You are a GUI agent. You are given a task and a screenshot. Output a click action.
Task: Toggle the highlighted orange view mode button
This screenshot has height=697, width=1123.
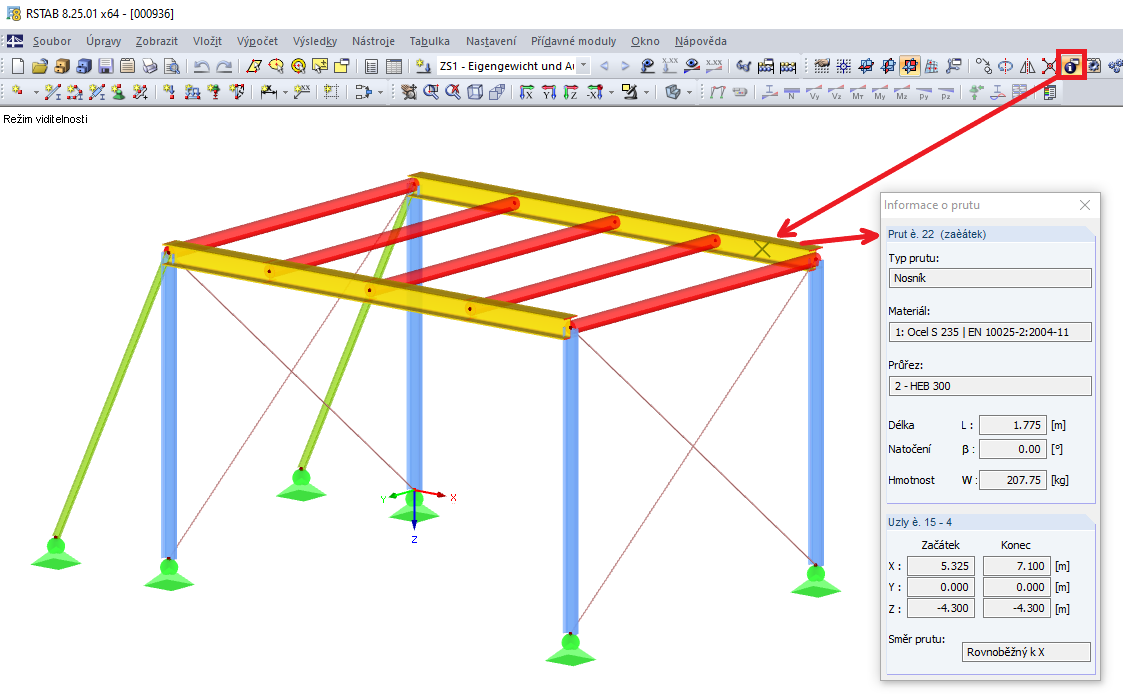pyautogui.click(x=910, y=66)
